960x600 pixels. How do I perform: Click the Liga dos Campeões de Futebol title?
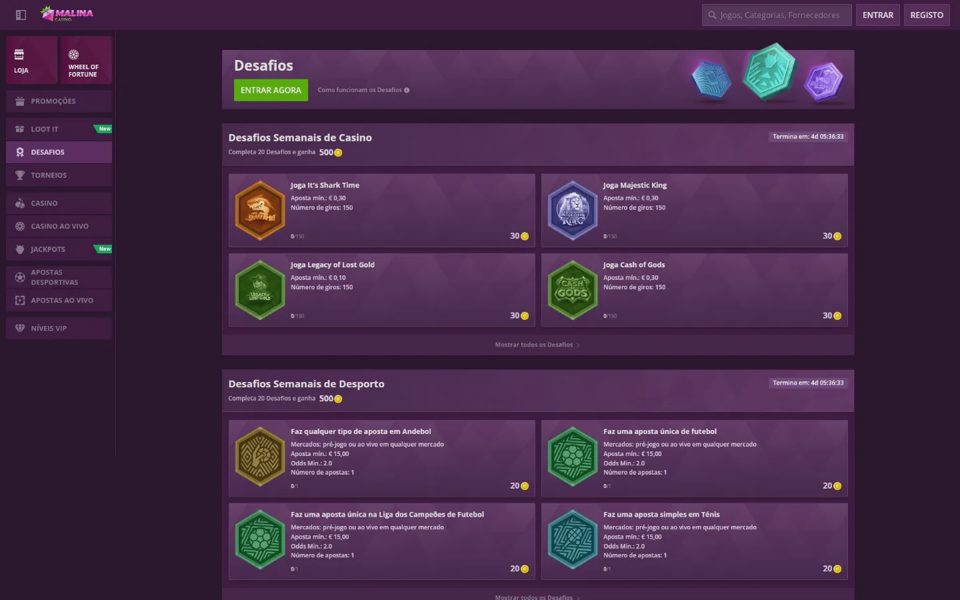[387, 514]
